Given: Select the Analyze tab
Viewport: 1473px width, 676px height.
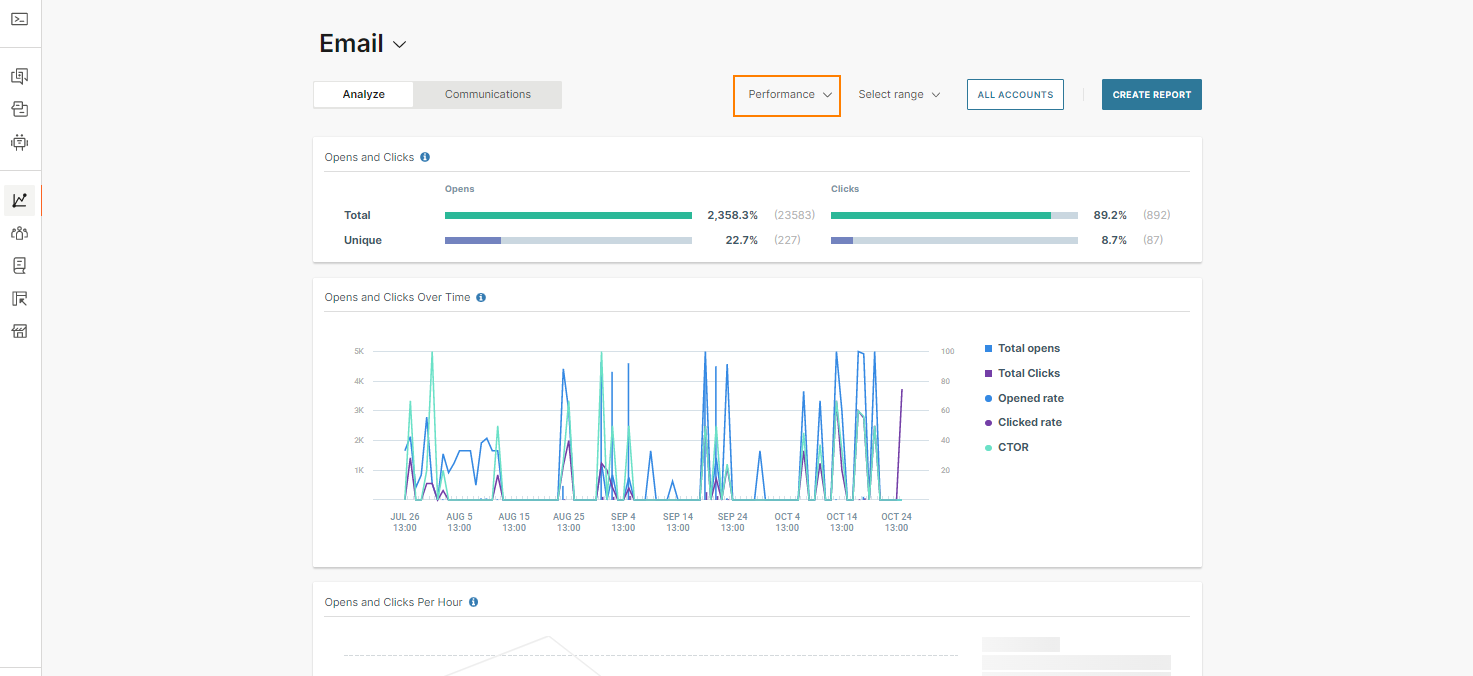Looking at the screenshot, I should (364, 95).
